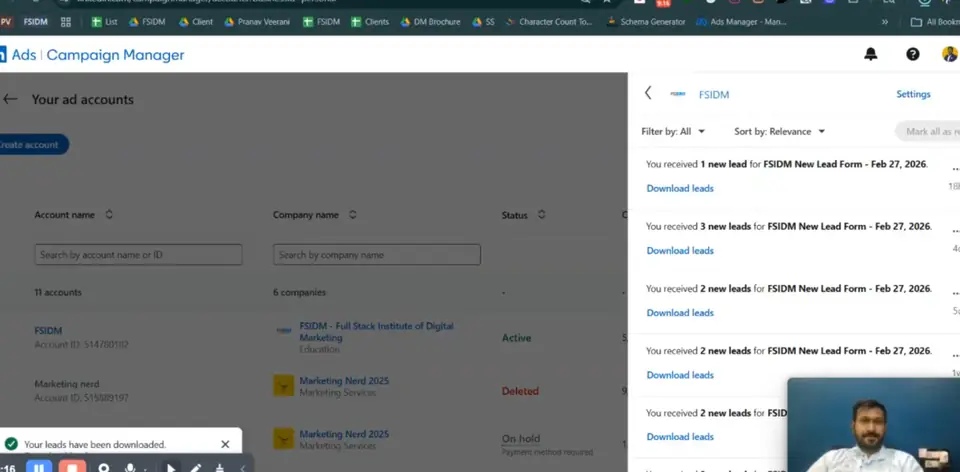This screenshot has height=472, width=960.
Task: Toggle the recorder microphone icon
Action: [130, 468]
